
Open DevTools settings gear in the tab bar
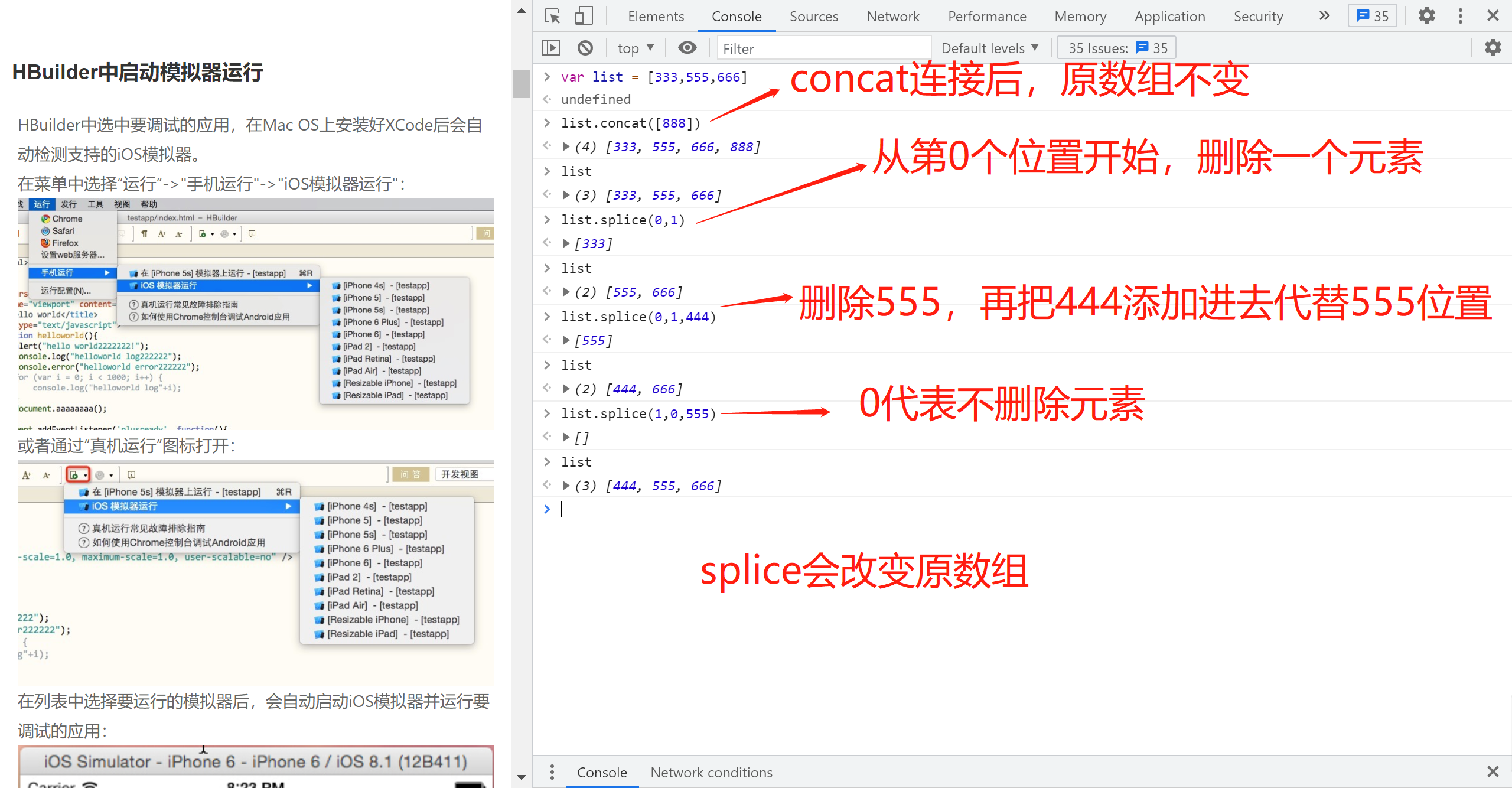click(1426, 16)
